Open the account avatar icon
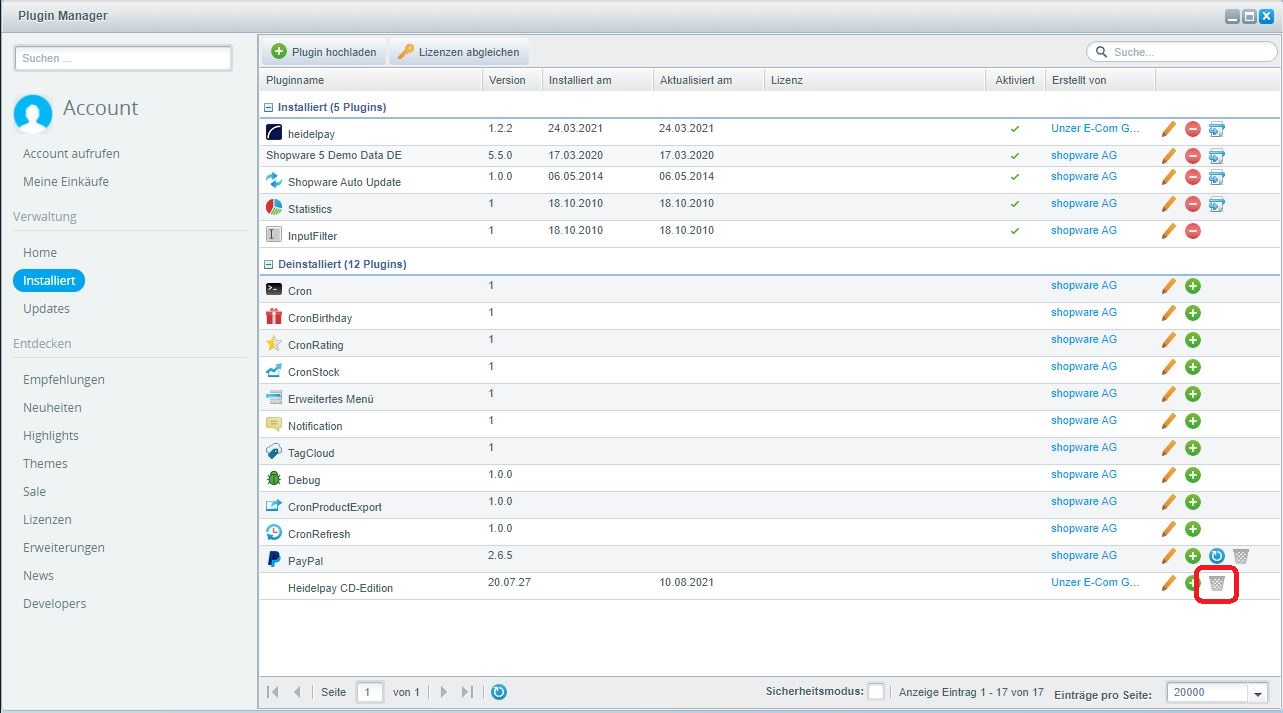Viewport: 1283px width, 713px height. pos(33,114)
